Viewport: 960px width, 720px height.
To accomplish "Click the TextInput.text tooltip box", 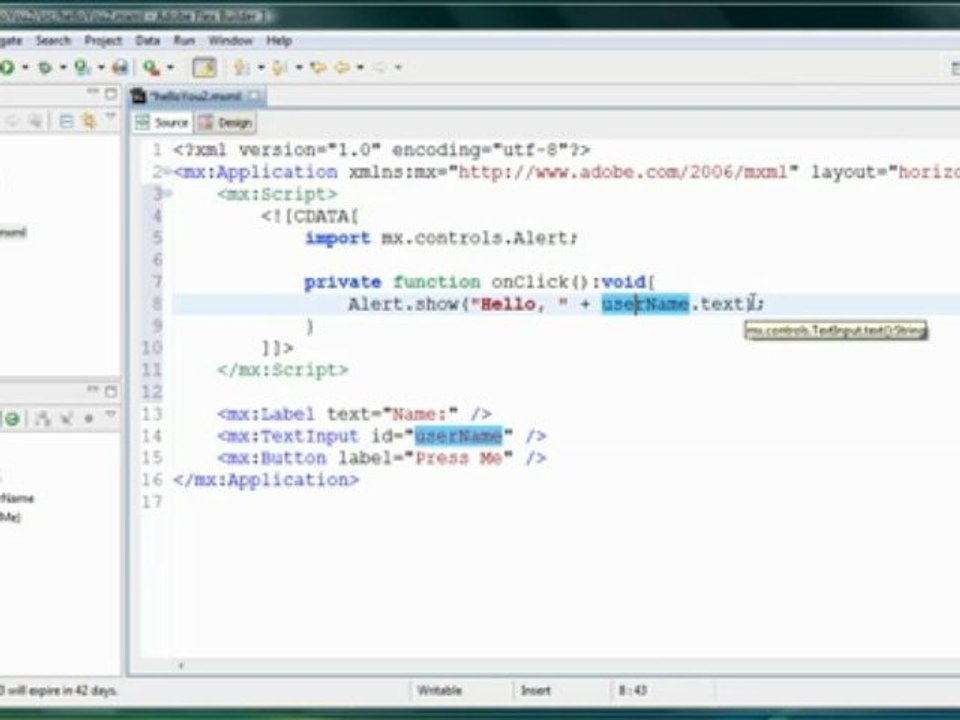I will click(836, 331).
